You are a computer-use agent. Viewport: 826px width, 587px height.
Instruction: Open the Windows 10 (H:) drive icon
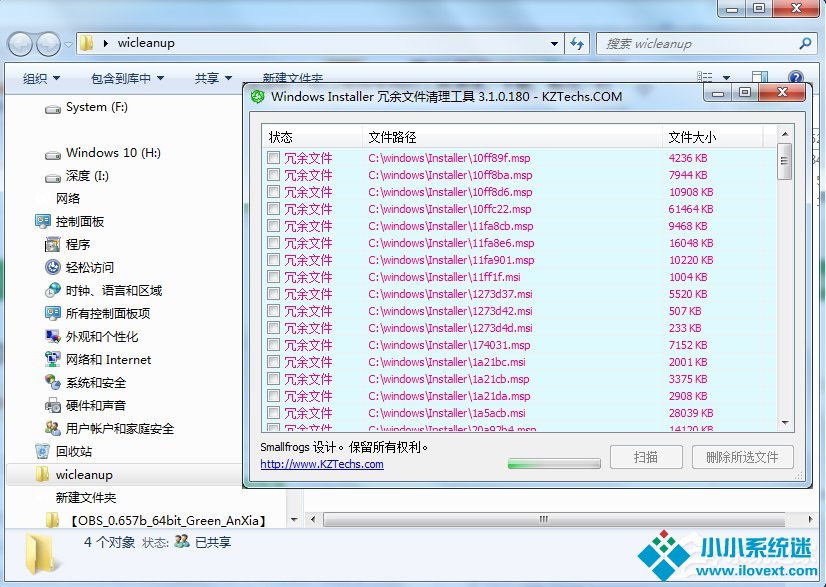(53, 154)
